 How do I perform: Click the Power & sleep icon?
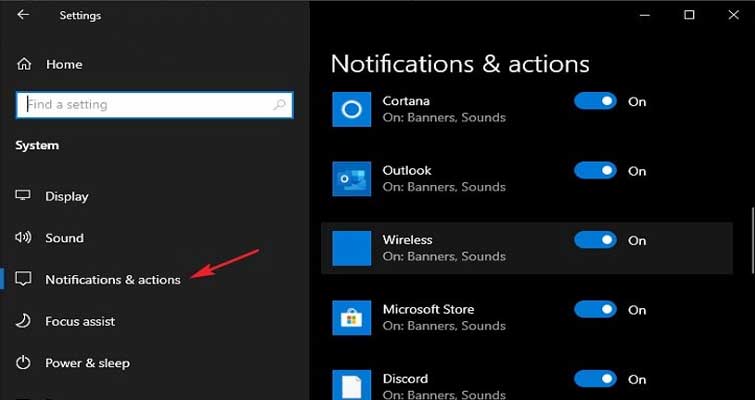click(23, 363)
